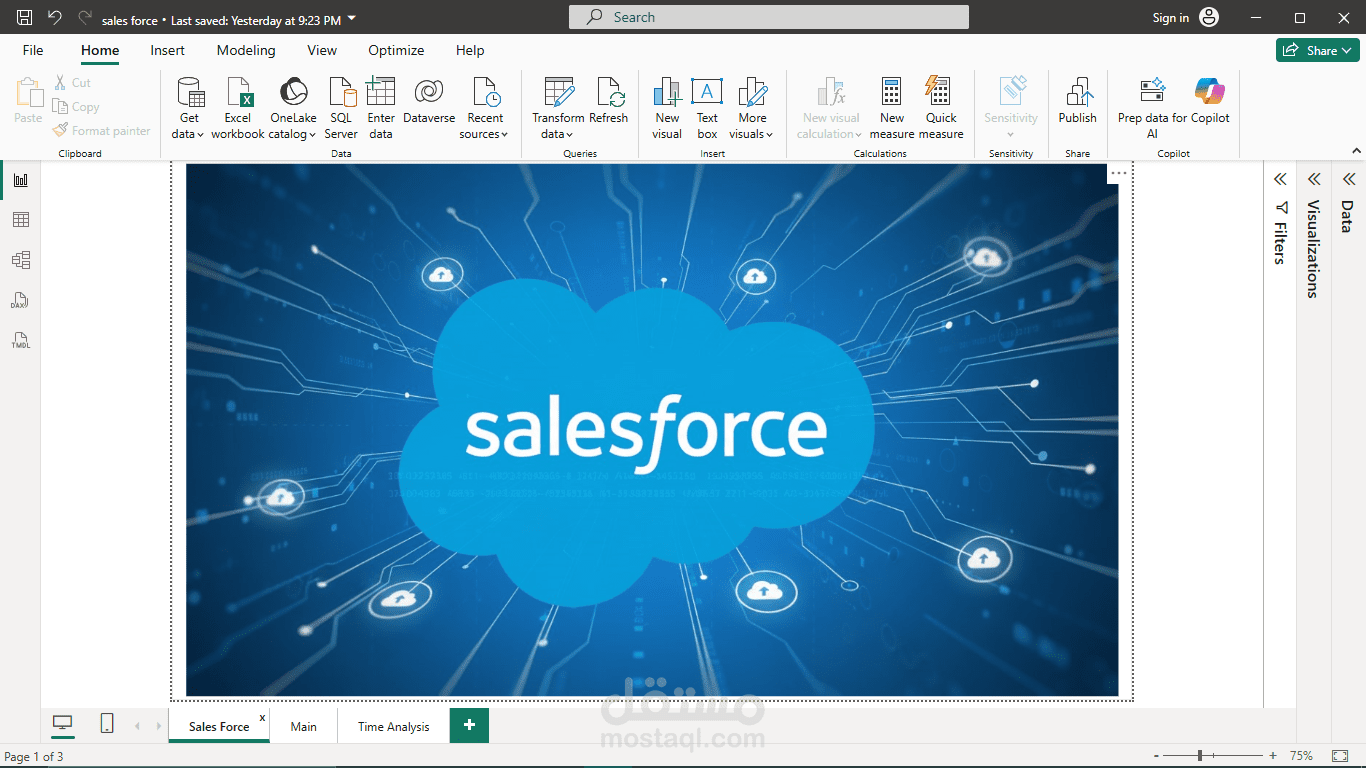Expand the Visualizations pane
The height and width of the screenshot is (768, 1366).
[1314, 180]
